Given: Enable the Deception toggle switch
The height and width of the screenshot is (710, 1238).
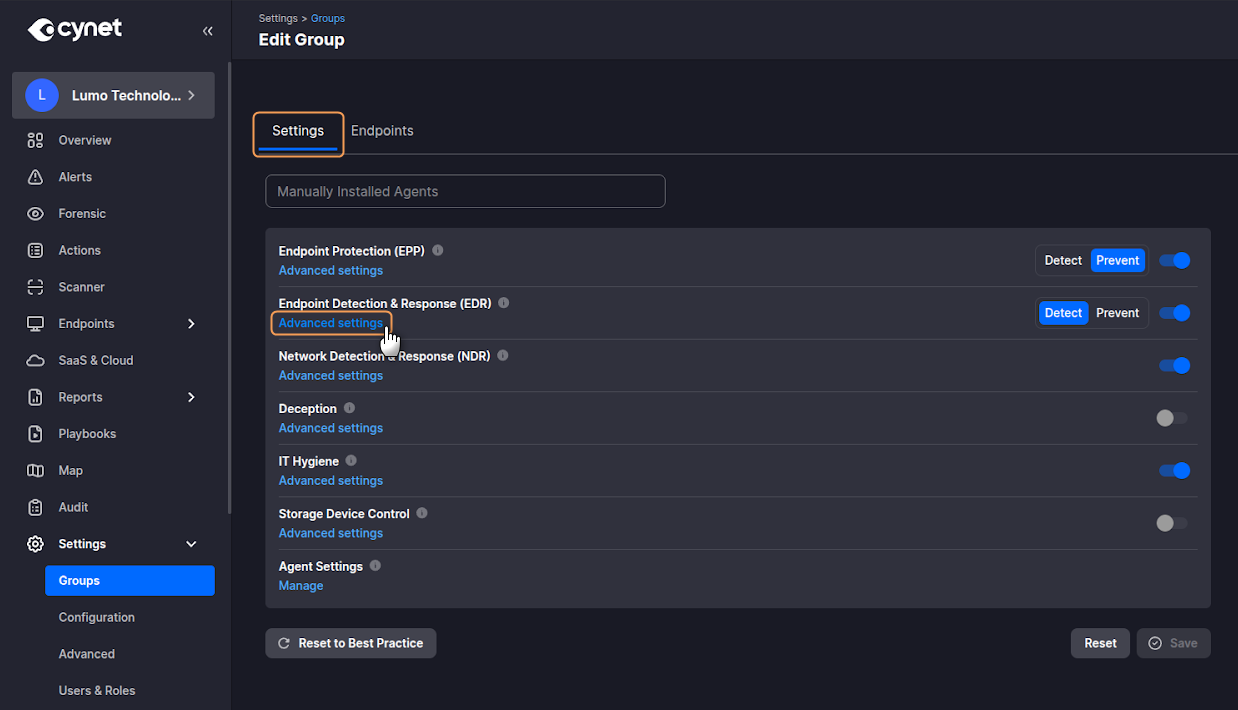Looking at the screenshot, I should [1172, 418].
